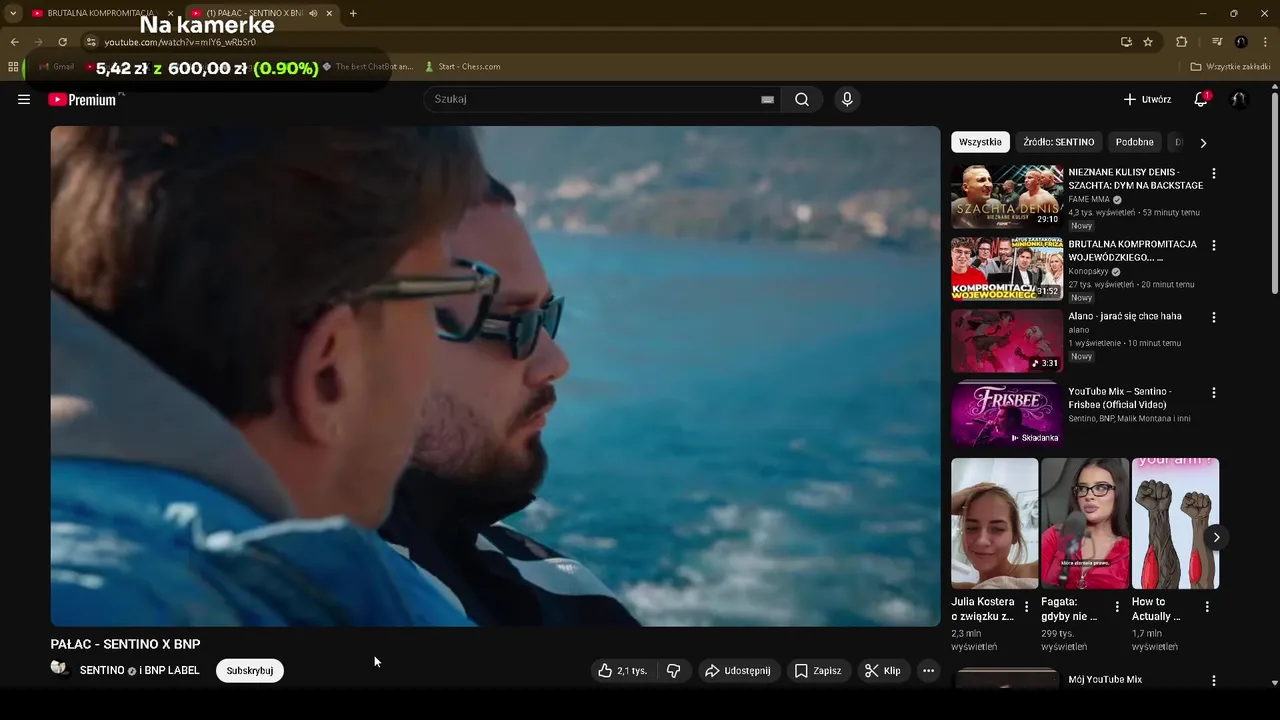1280x720 pixels.
Task: Click the browser address bar URL
Action: point(180,42)
